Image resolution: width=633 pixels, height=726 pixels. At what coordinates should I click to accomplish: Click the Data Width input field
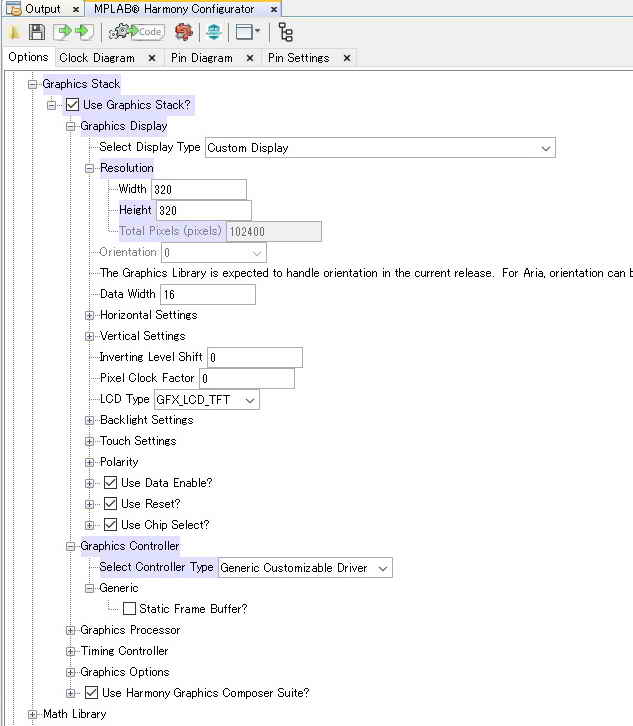tap(208, 295)
